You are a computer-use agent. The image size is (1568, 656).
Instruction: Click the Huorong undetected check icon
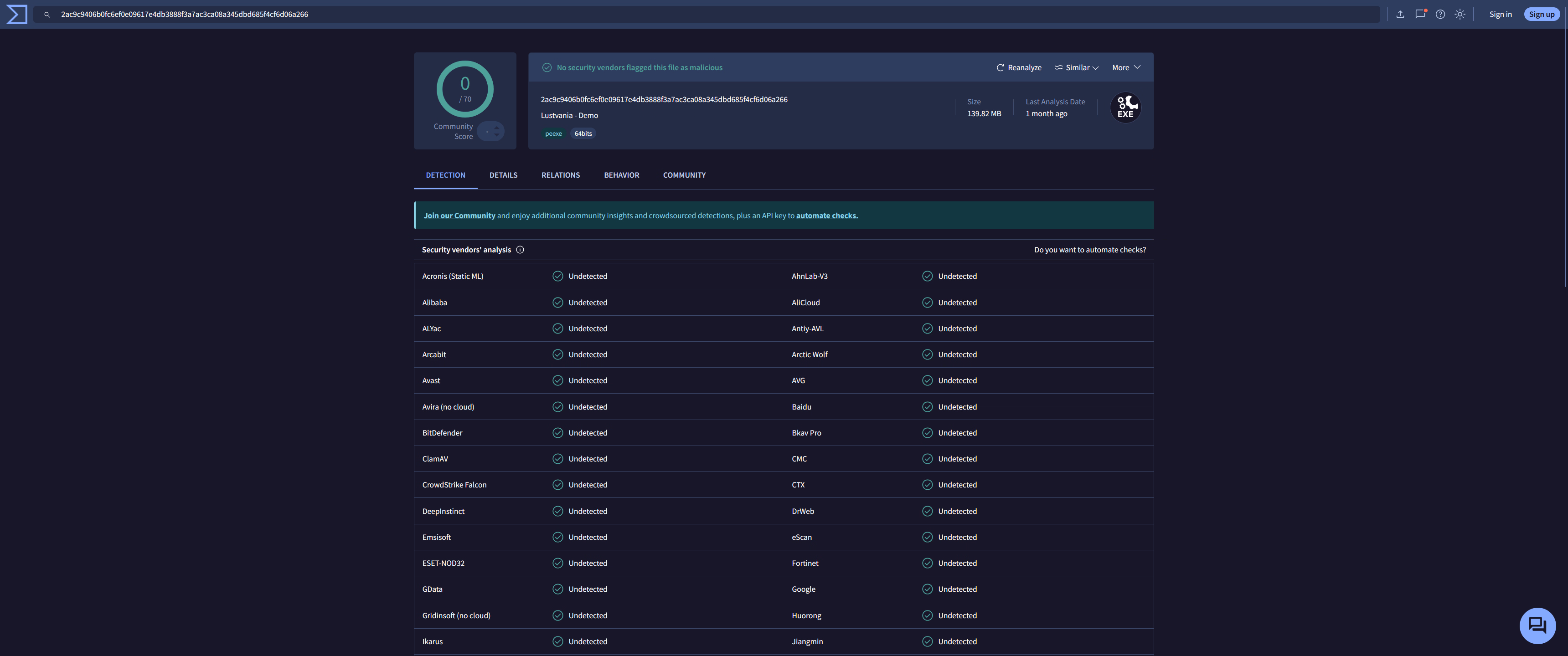[927, 615]
